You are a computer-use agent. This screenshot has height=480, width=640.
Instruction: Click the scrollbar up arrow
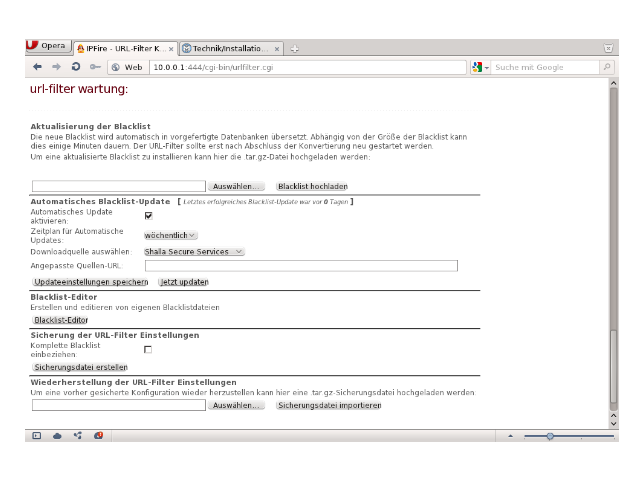click(x=613, y=83)
